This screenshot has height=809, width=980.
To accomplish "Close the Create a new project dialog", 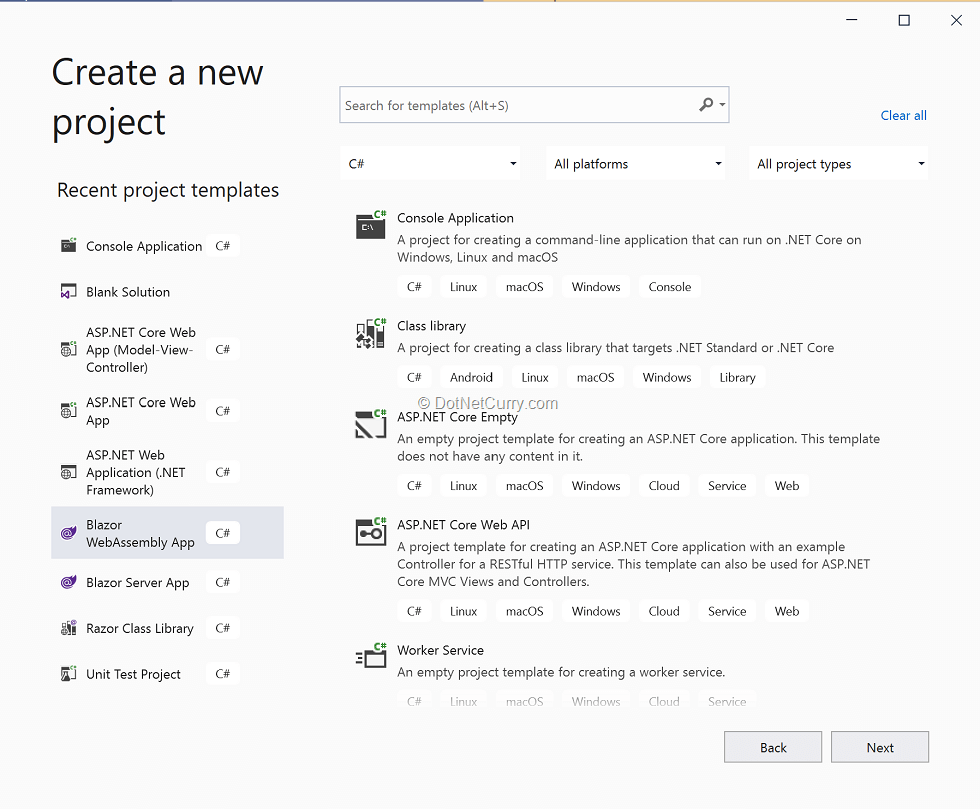I will pyautogui.click(x=956, y=21).
